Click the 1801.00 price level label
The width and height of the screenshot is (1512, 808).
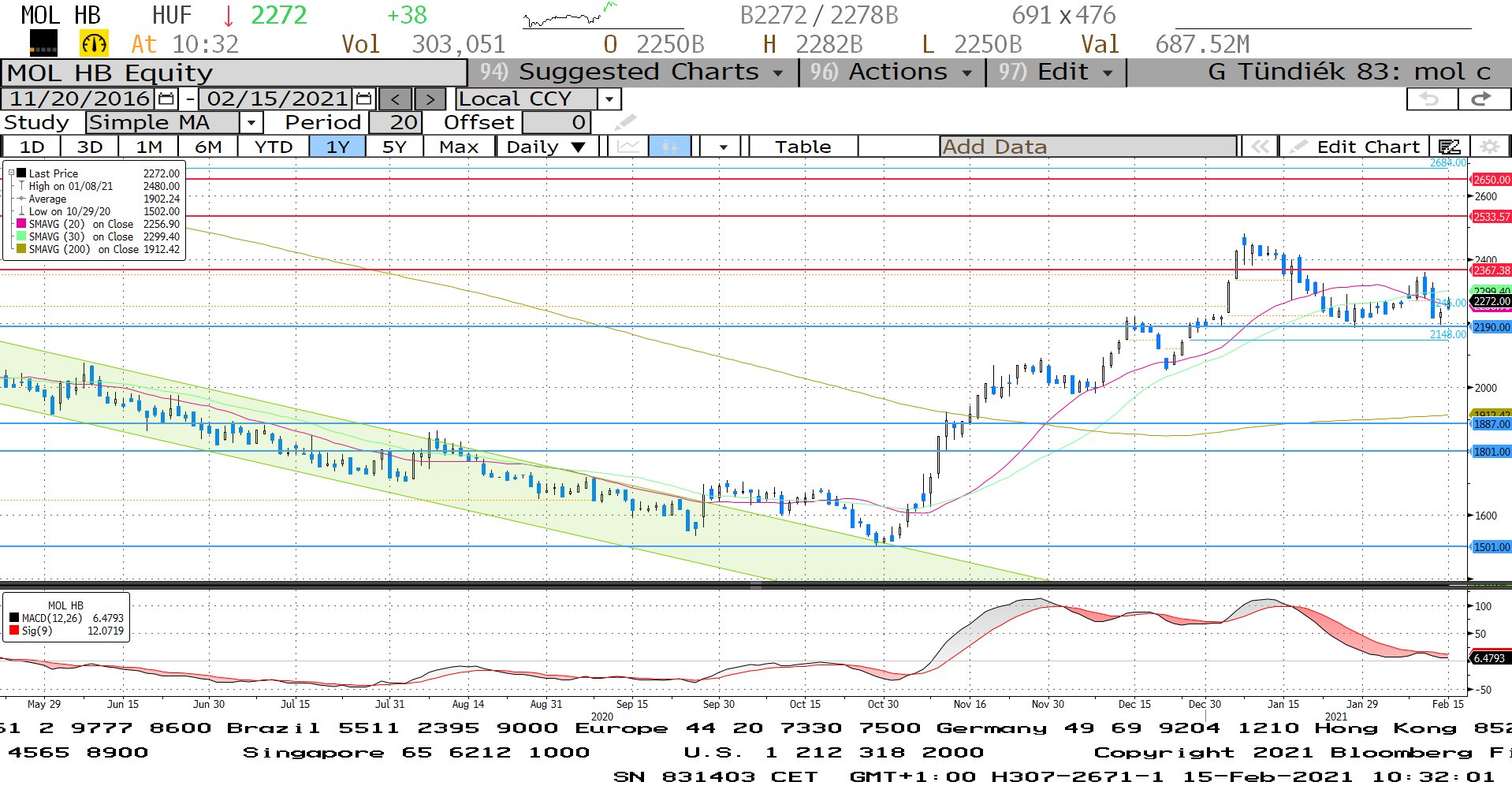1492,452
